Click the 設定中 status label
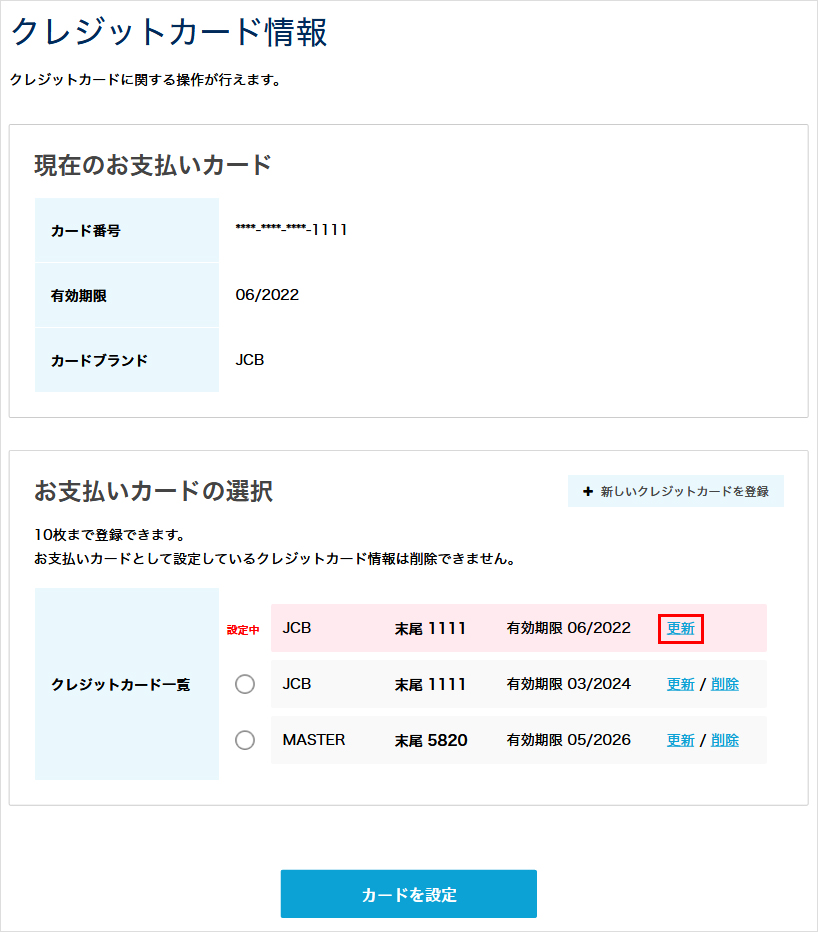Image resolution: width=818 pixels, height=932 pixels. click(242, 628)
